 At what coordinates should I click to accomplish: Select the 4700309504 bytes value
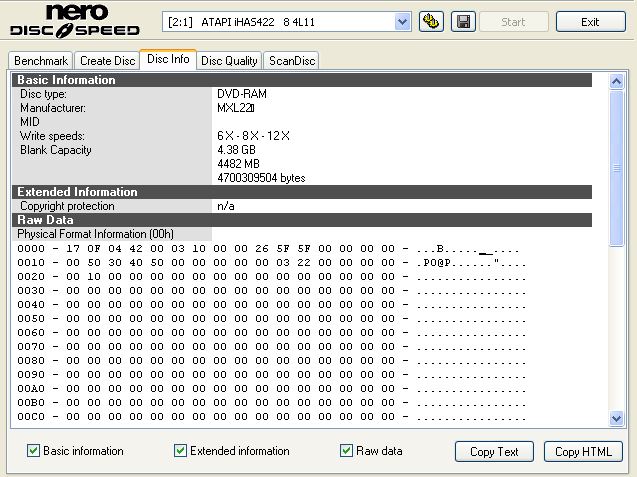(x=261, y=178)
